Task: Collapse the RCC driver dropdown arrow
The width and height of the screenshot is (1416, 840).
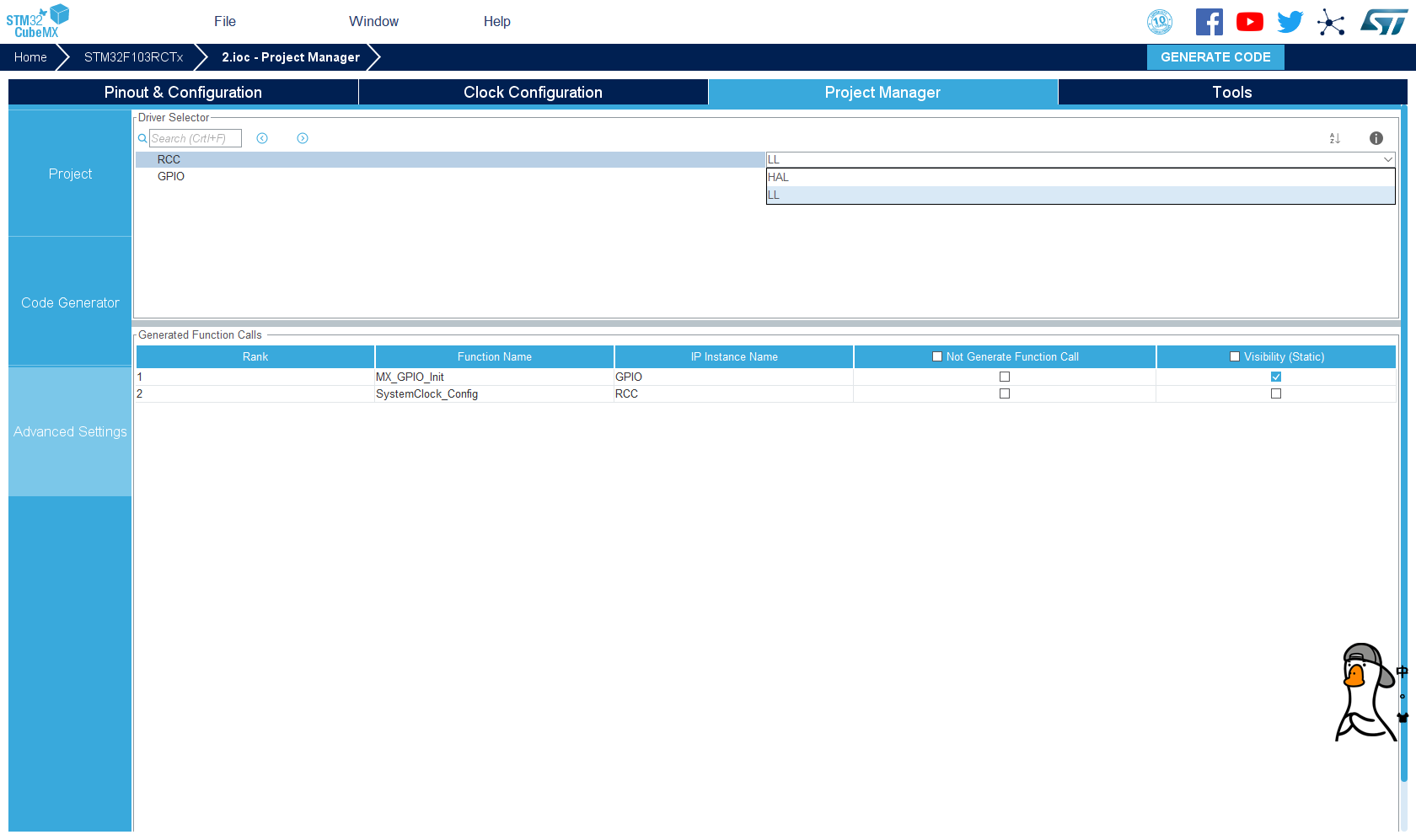Action: [1387, 159]
